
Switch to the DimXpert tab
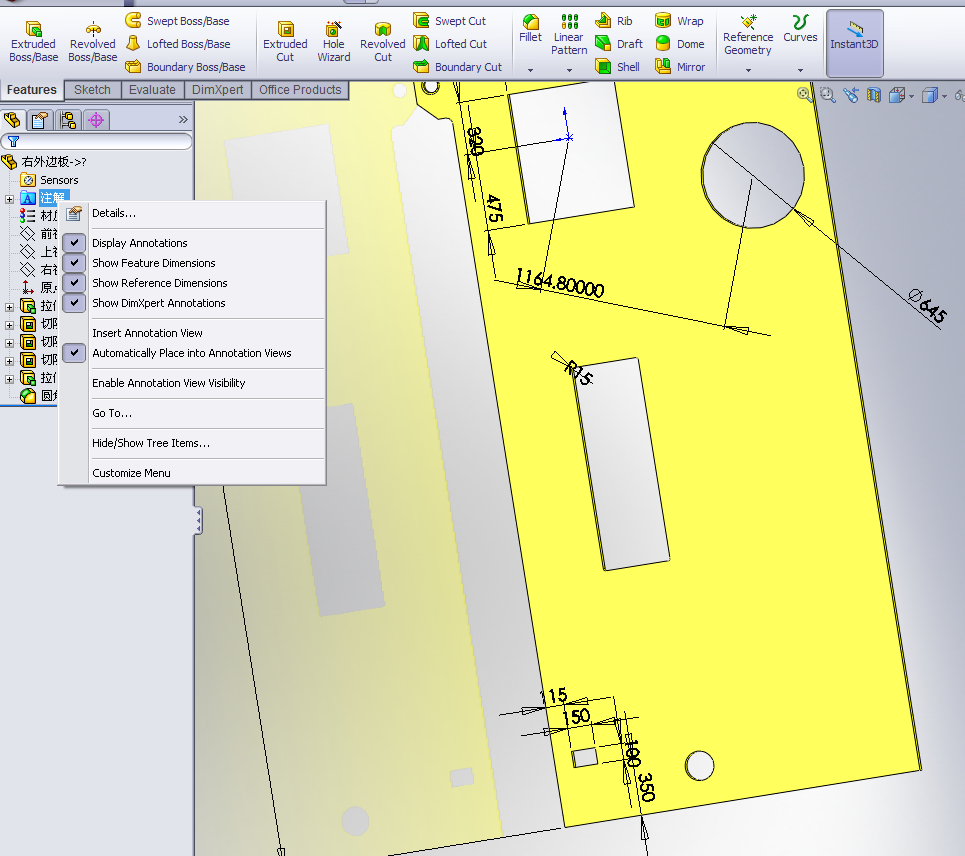point(218,90)
